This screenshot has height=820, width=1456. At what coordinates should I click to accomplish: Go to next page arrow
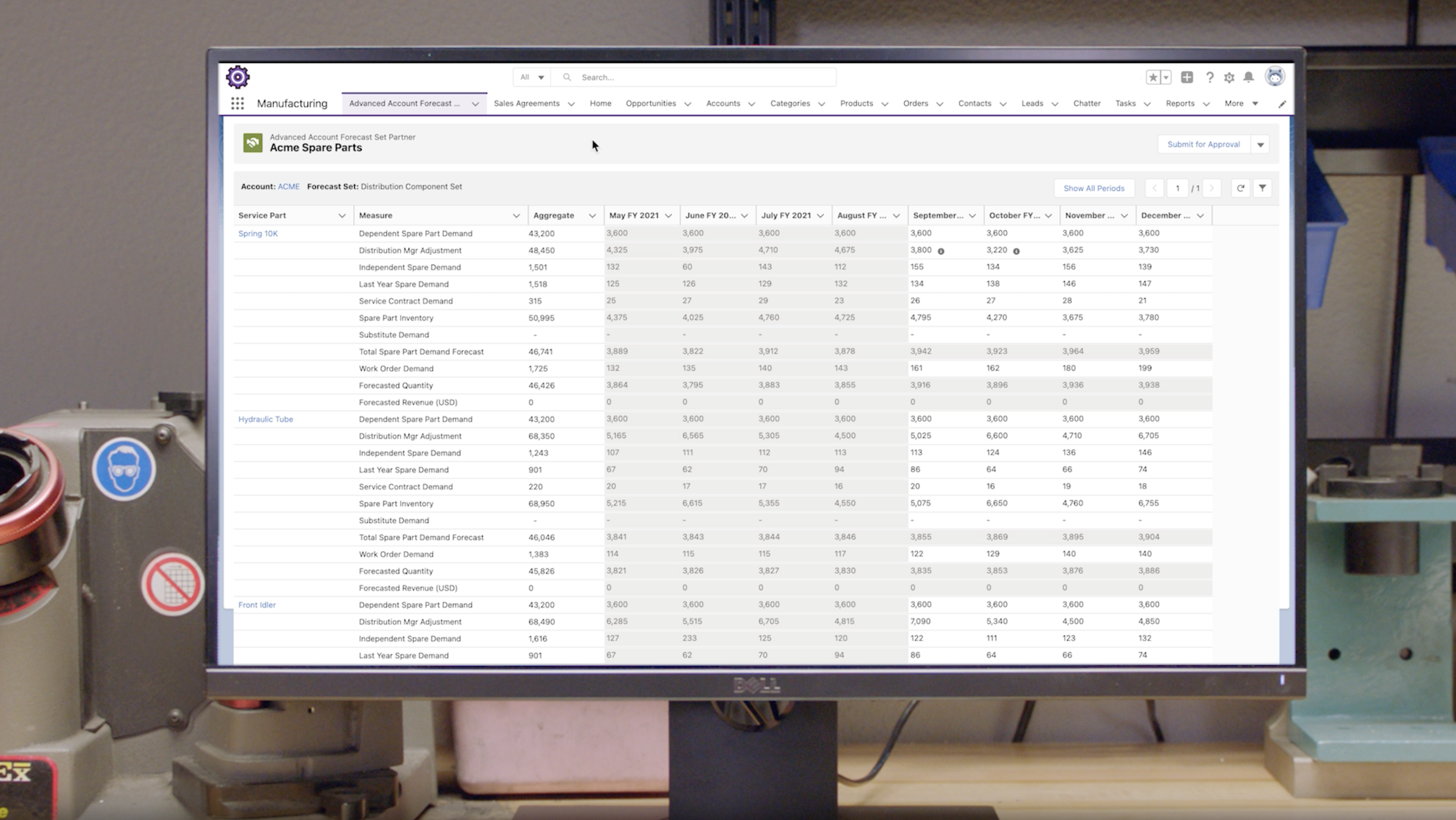[1211, 188]
